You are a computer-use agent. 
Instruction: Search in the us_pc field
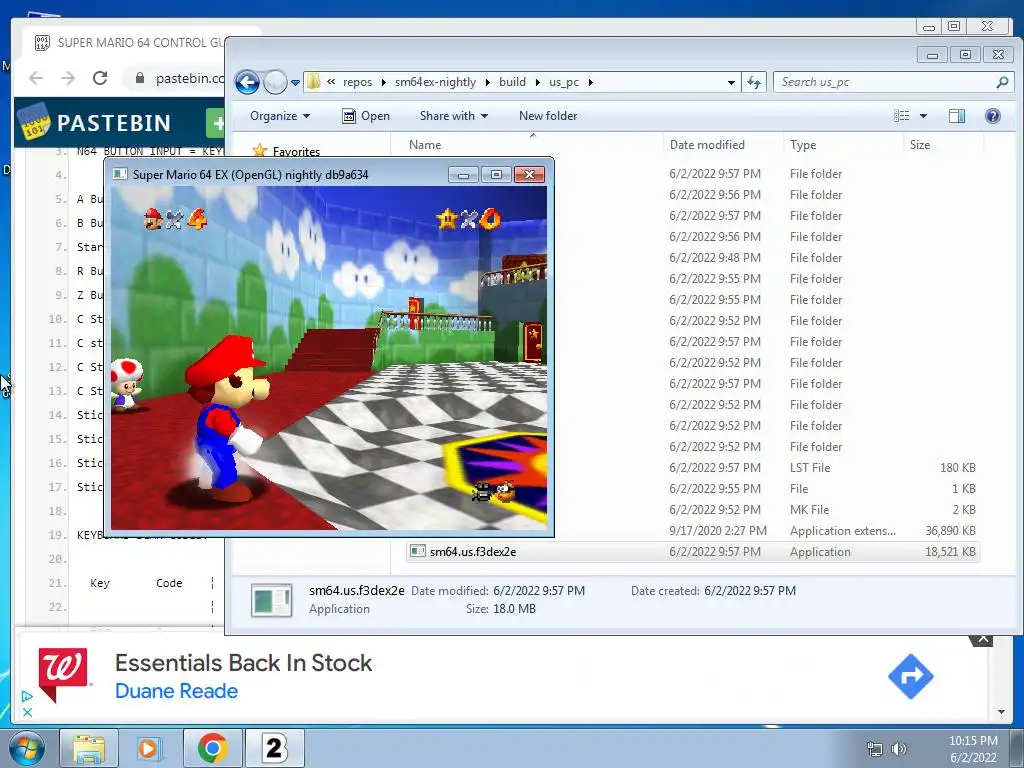pyautogui.click(x=892, y=82)
